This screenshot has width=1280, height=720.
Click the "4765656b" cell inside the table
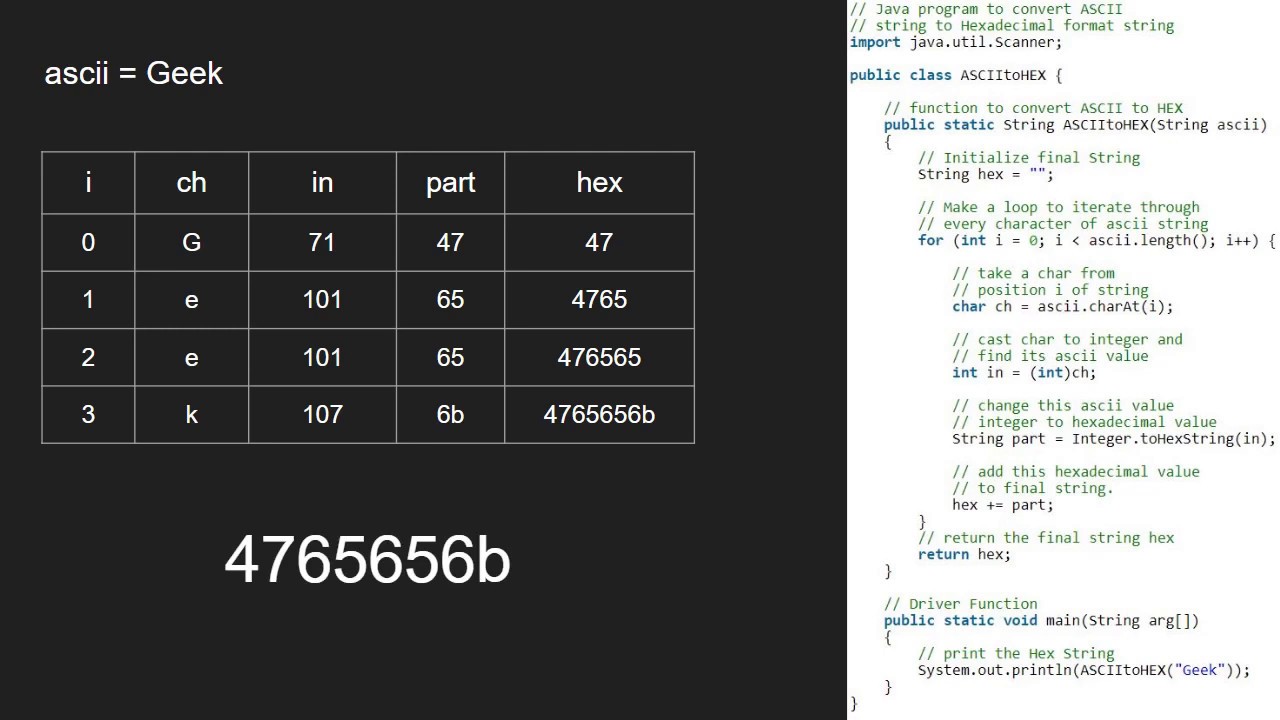click(599, 415)
